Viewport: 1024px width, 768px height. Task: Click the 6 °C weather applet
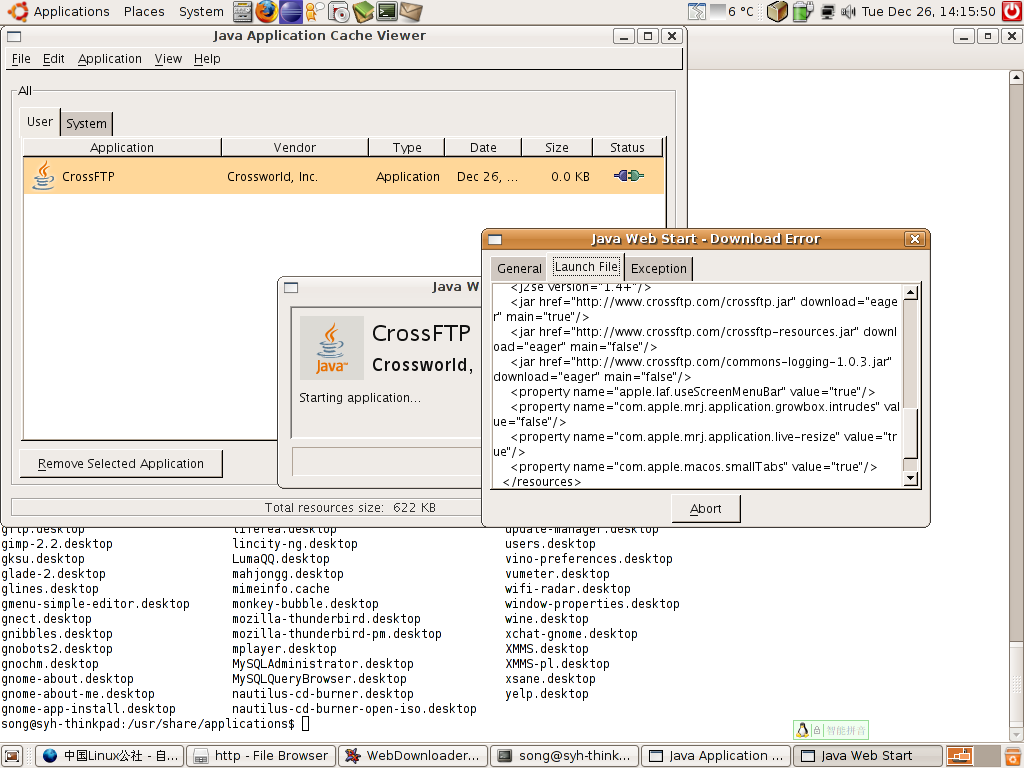[732, 11]
